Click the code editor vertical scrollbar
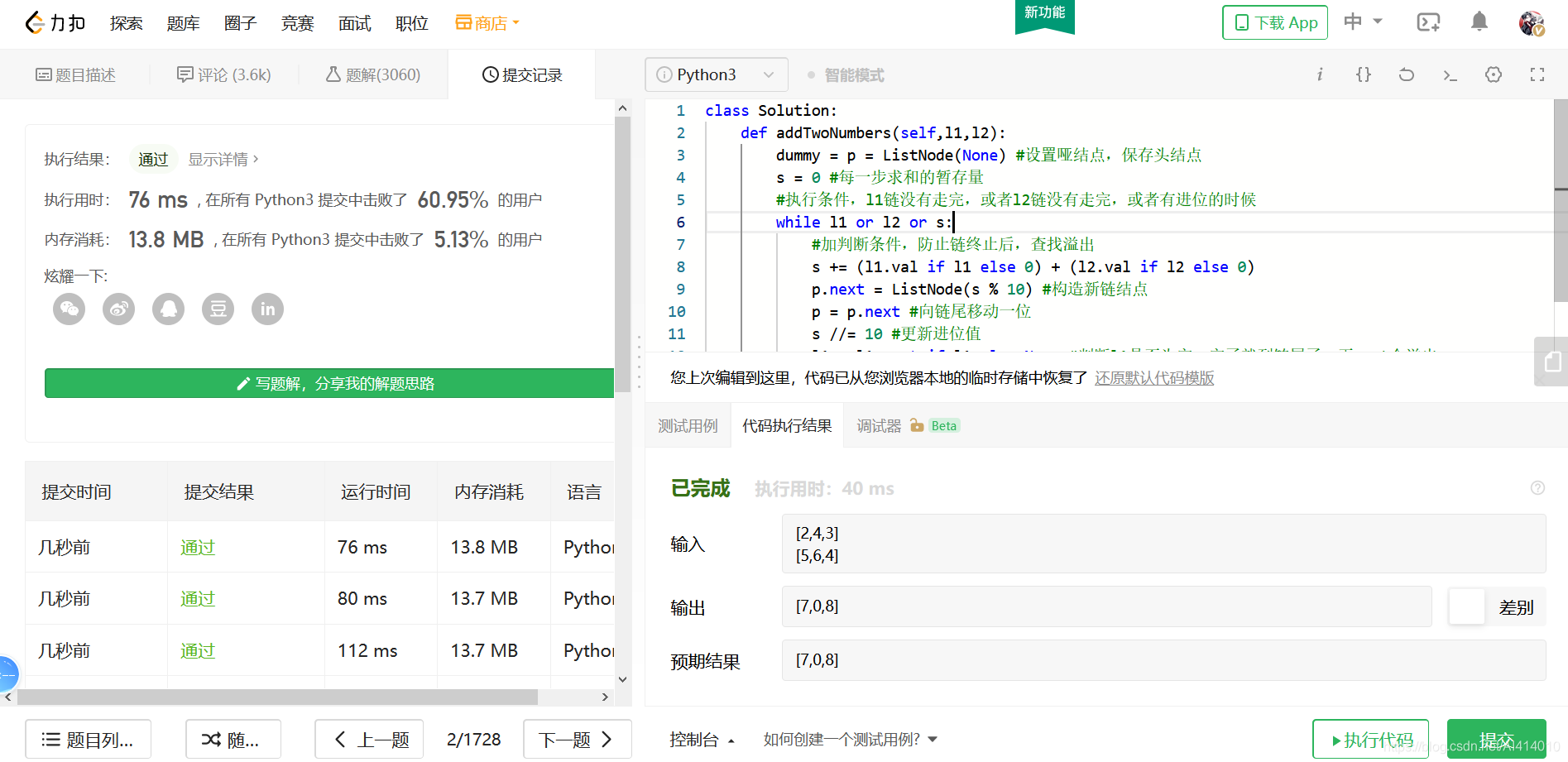1568x762 pixels. point(1561,199)
